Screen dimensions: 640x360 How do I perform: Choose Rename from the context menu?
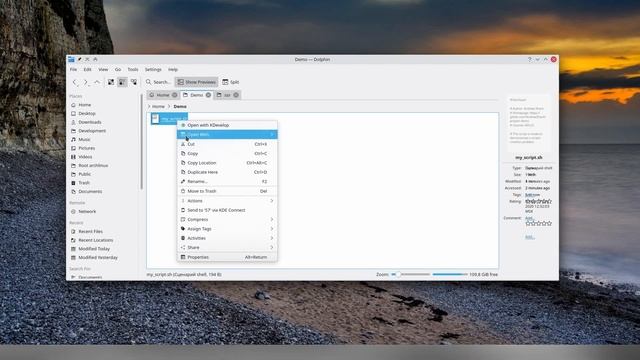coord(227,181)
